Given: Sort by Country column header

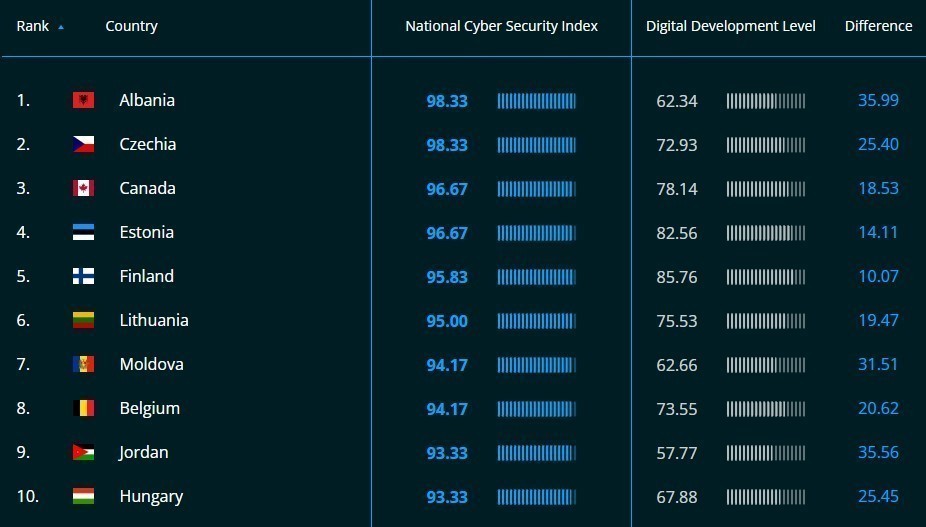Looking at the screenshot, I should tap(131, 26).
